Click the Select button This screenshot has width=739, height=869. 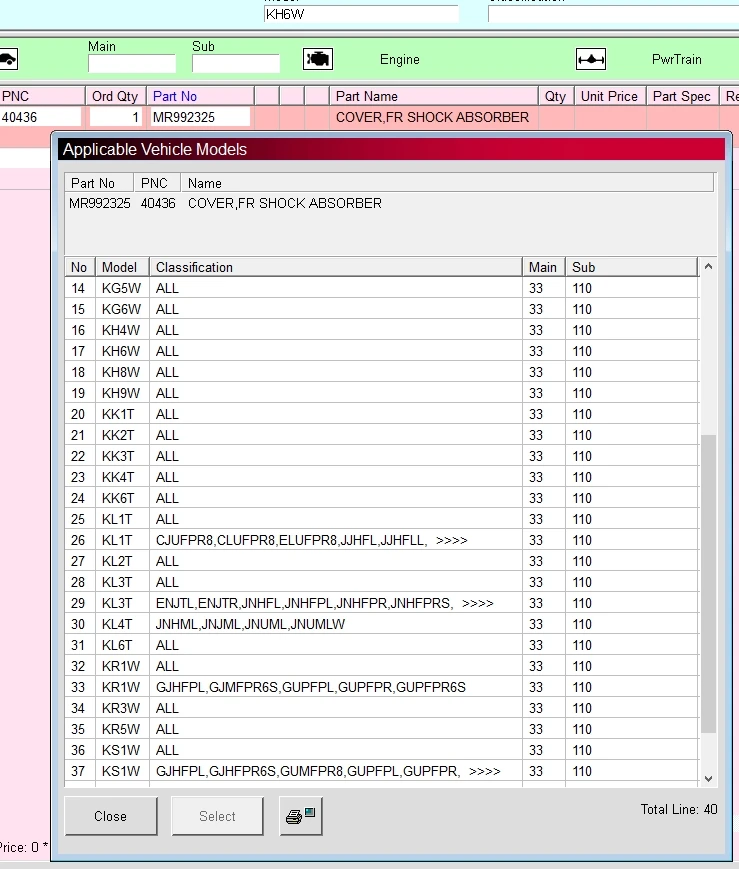click(x=217, y=816)
